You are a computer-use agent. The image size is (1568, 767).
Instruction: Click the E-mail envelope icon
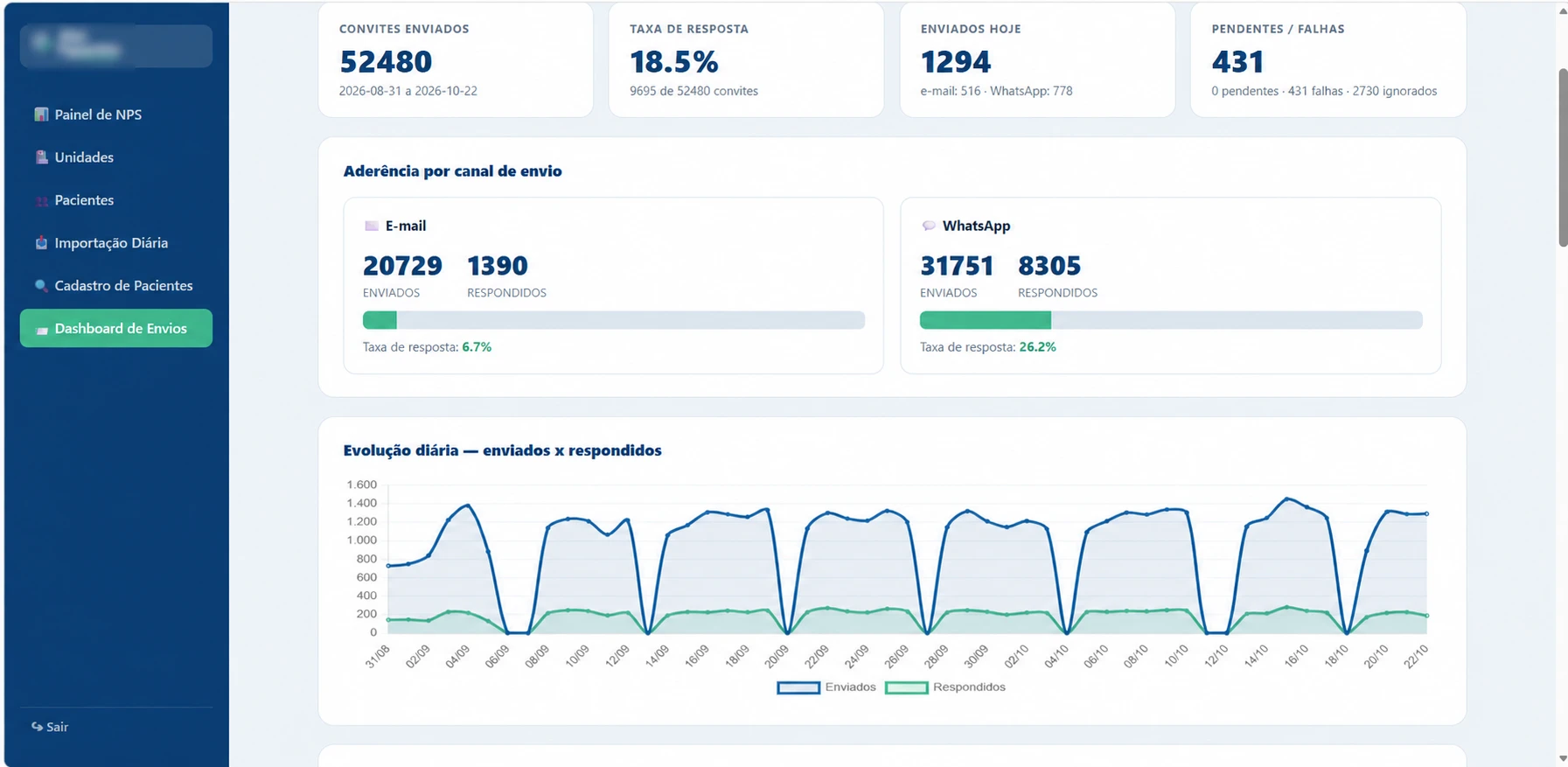(x=371, y=226)
